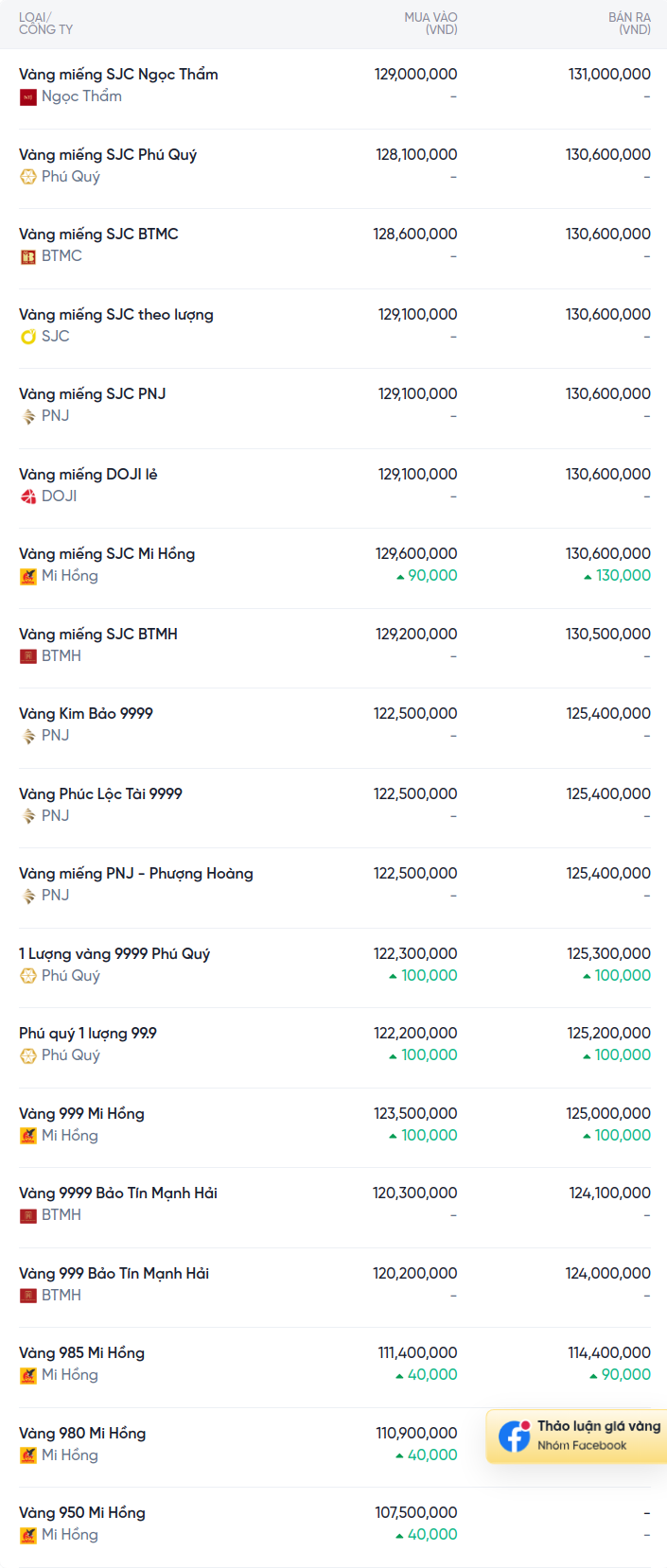Click the 1 Lượng vàng 9999 Phú Quý title
The height and width of the screenshot is (1568, 667).
coord(114,953)
